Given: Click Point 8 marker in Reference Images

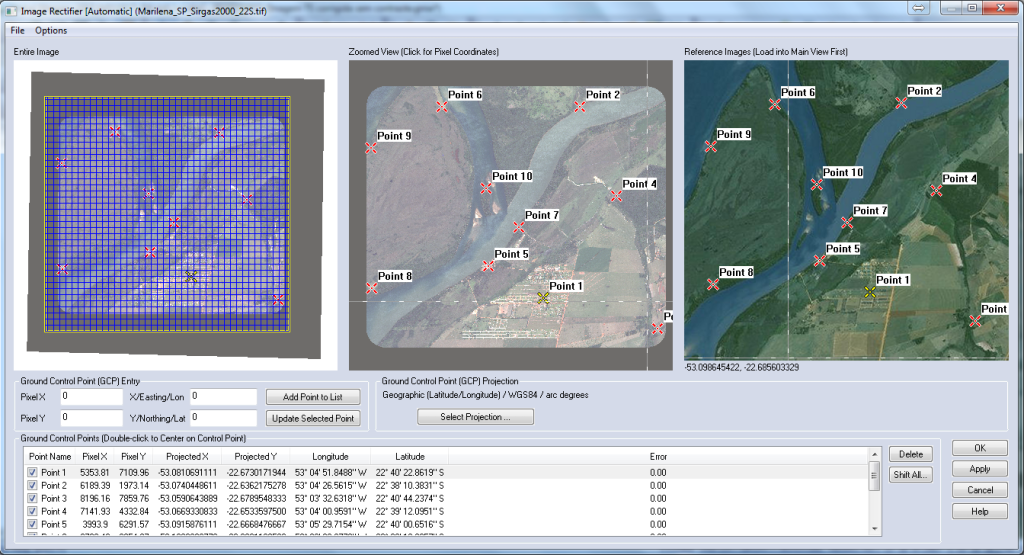Looking at the screenshot, I should click(x=713, y=284).
